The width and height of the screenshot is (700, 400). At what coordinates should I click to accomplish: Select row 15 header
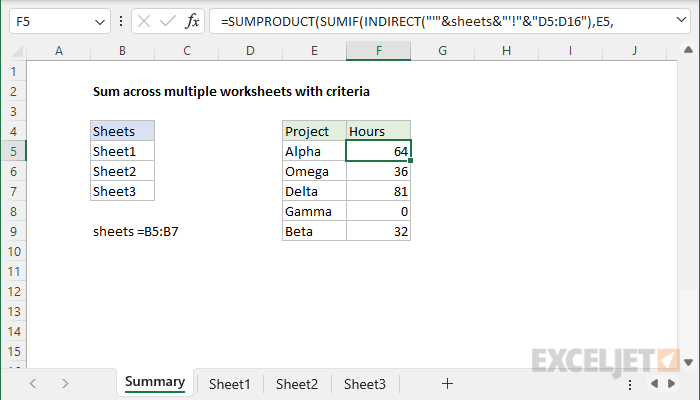13,351
